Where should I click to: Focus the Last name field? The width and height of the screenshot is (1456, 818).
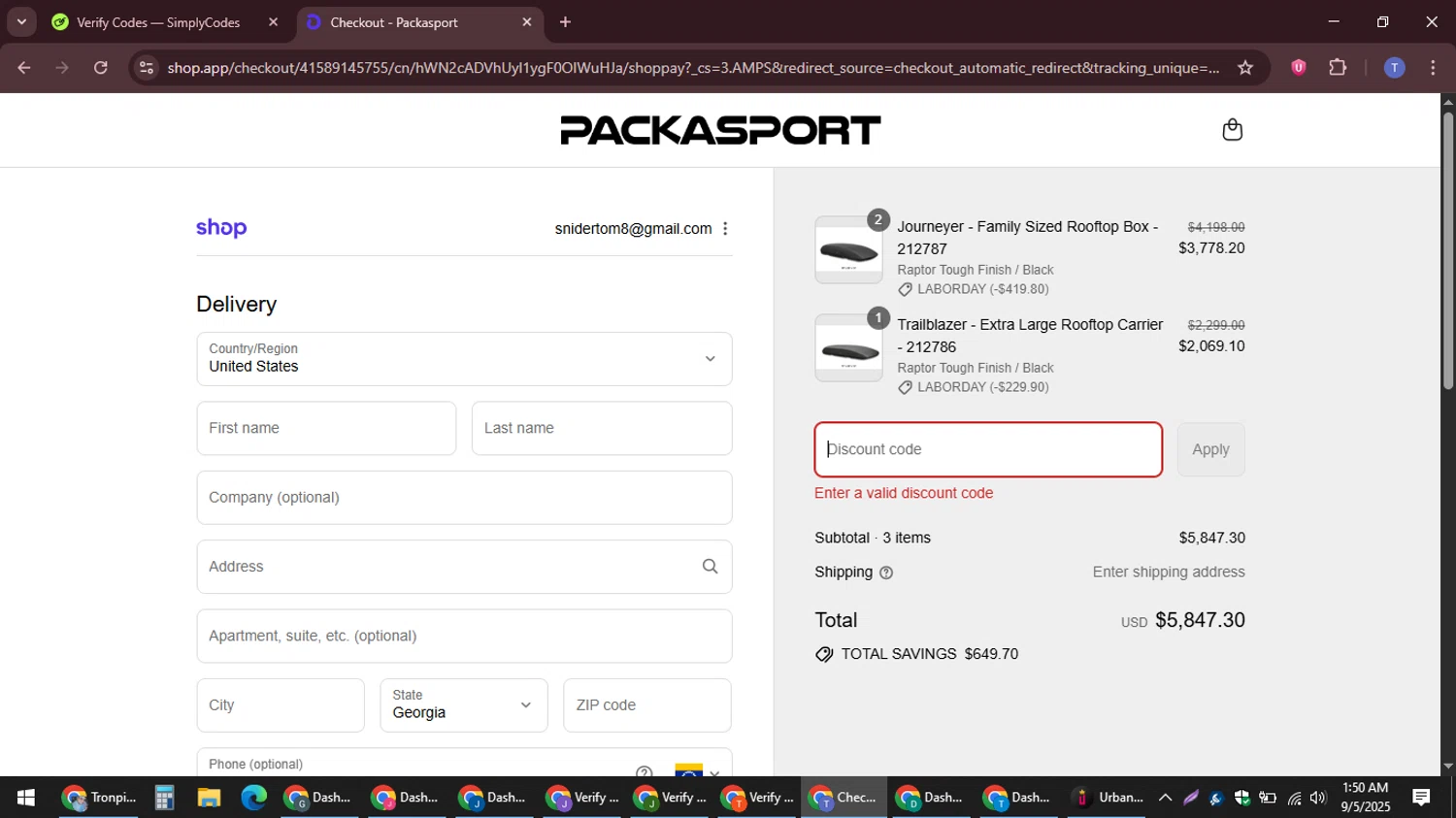click(602, 428)
